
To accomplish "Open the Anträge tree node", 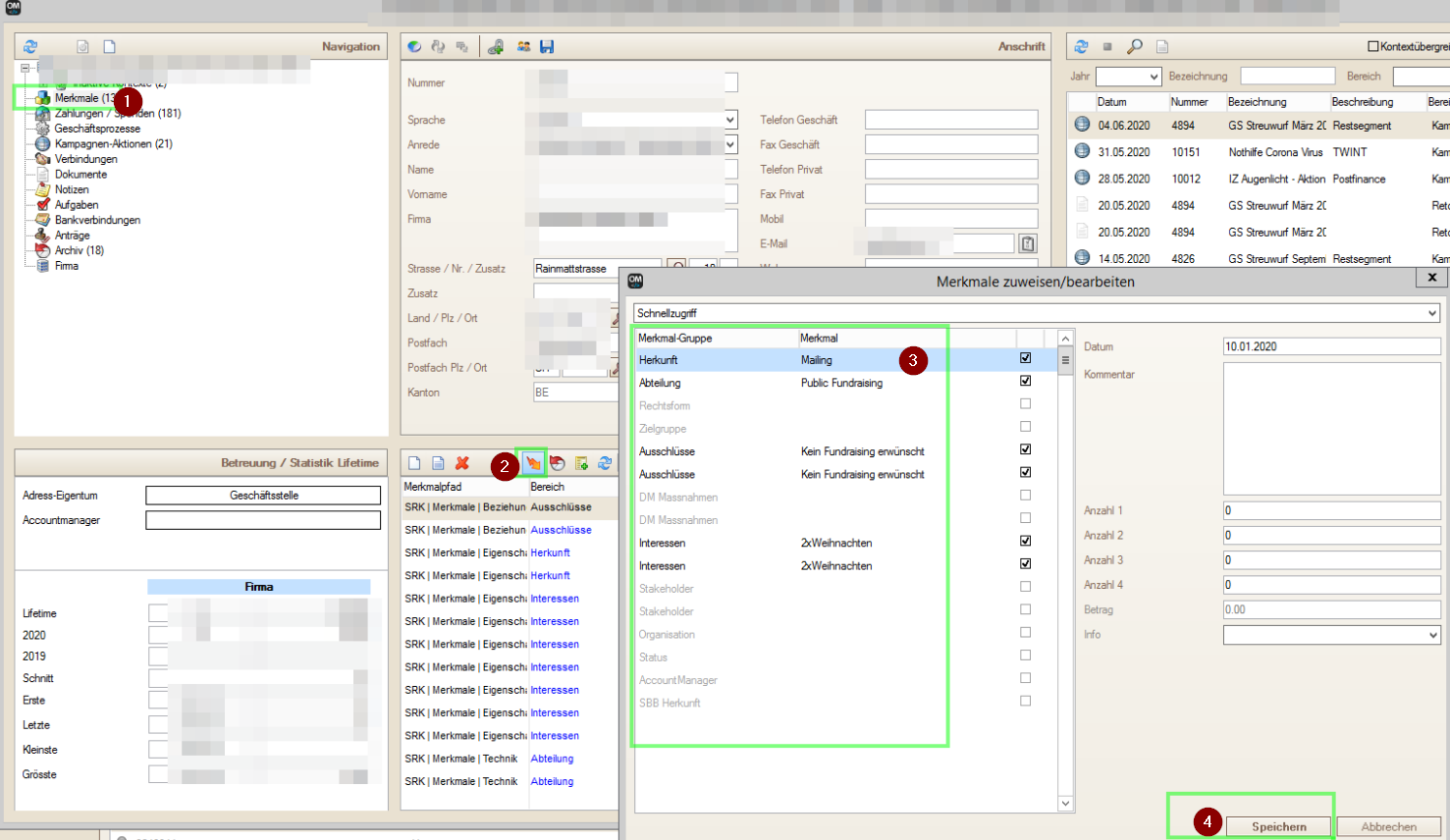I will (72, 236).
